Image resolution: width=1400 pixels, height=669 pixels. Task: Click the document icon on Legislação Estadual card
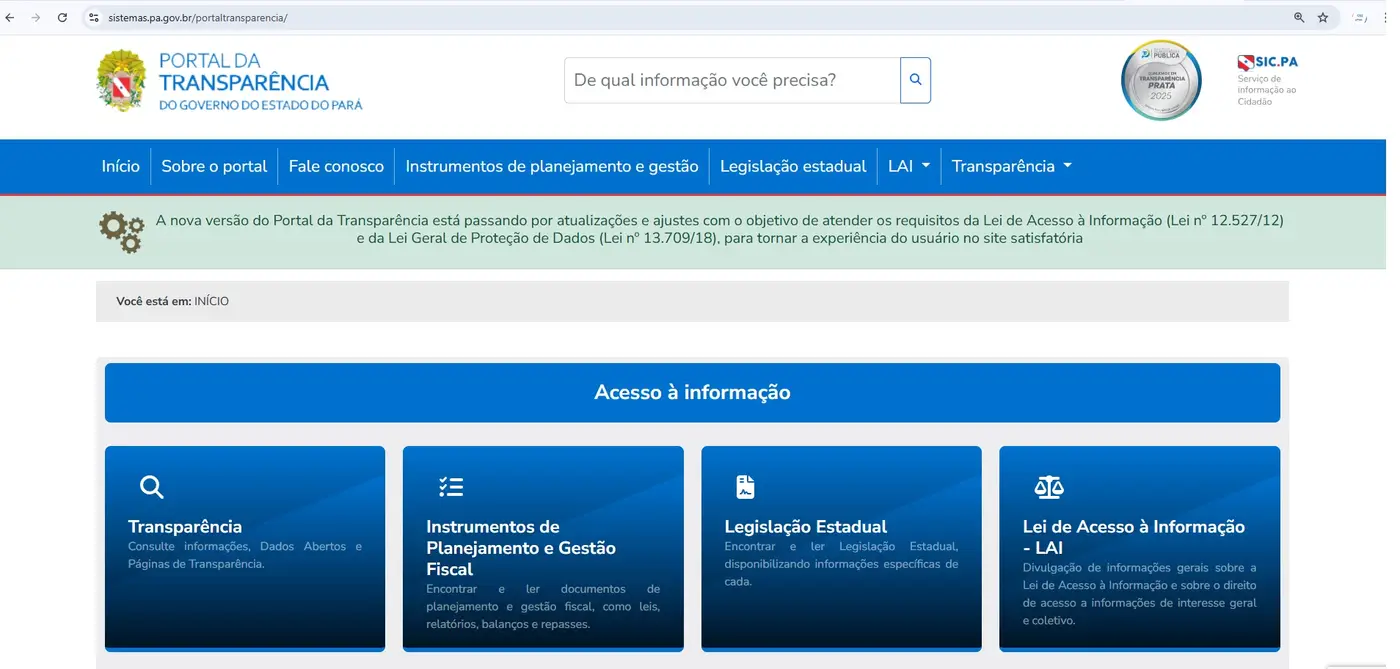pos(745,487)
